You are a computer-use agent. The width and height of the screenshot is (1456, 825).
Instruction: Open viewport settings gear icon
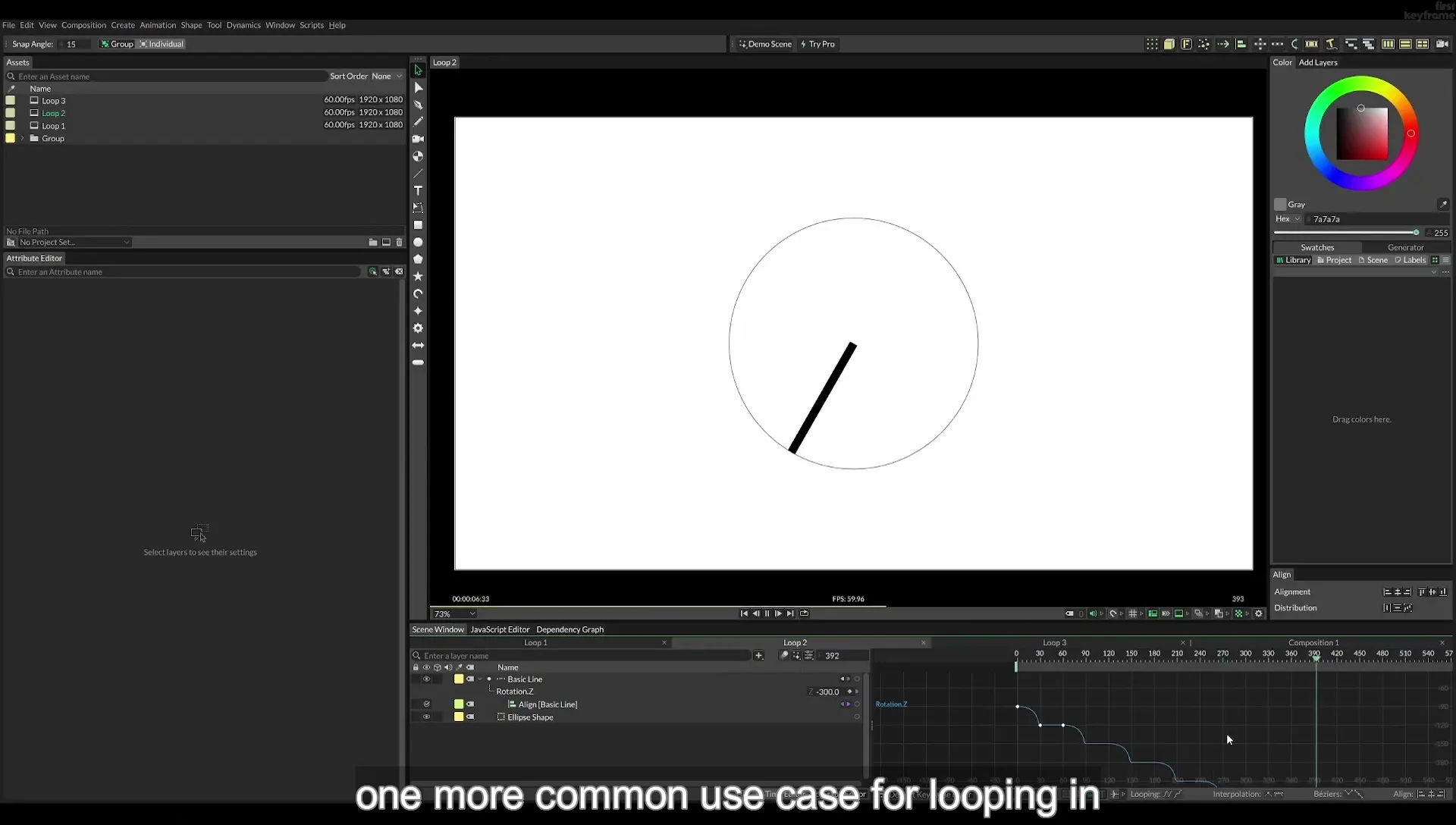coord(1259,613)
